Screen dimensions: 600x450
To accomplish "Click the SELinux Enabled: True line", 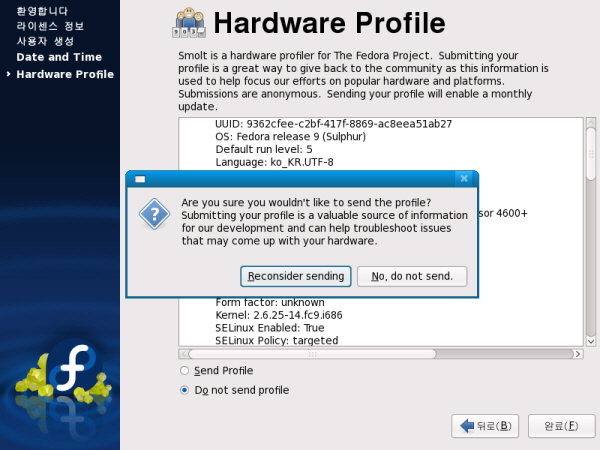I will [269, 328].
